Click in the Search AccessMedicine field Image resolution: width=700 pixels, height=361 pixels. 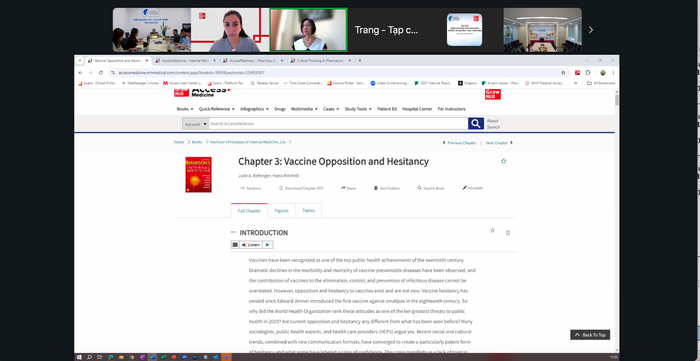coord(338,124)
